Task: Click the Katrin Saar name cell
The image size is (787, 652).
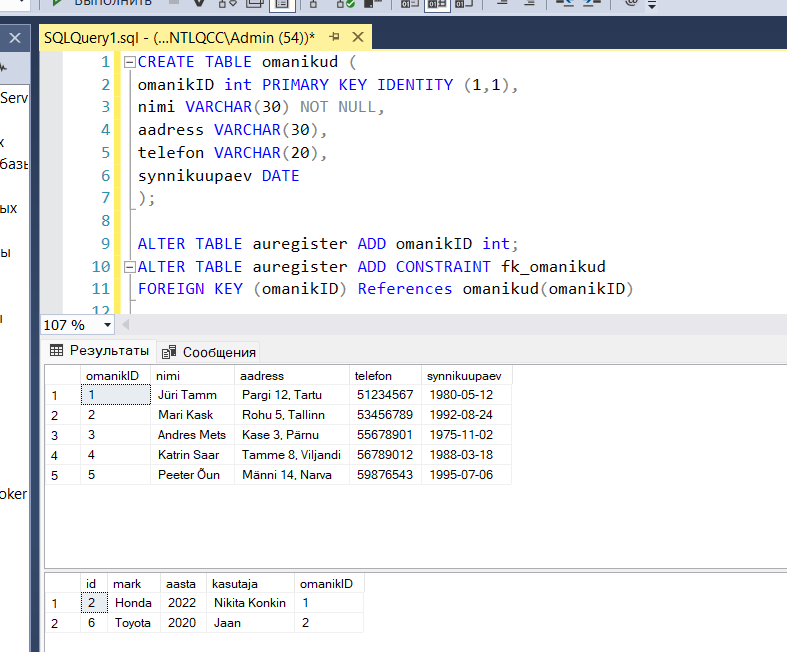Action: [x=192, y=455]
